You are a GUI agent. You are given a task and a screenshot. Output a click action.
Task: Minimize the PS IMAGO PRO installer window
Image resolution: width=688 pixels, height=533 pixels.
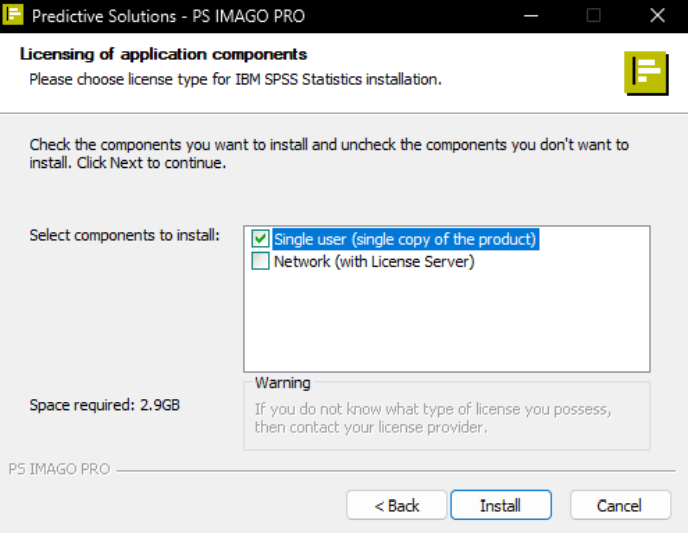pos(531,16)
